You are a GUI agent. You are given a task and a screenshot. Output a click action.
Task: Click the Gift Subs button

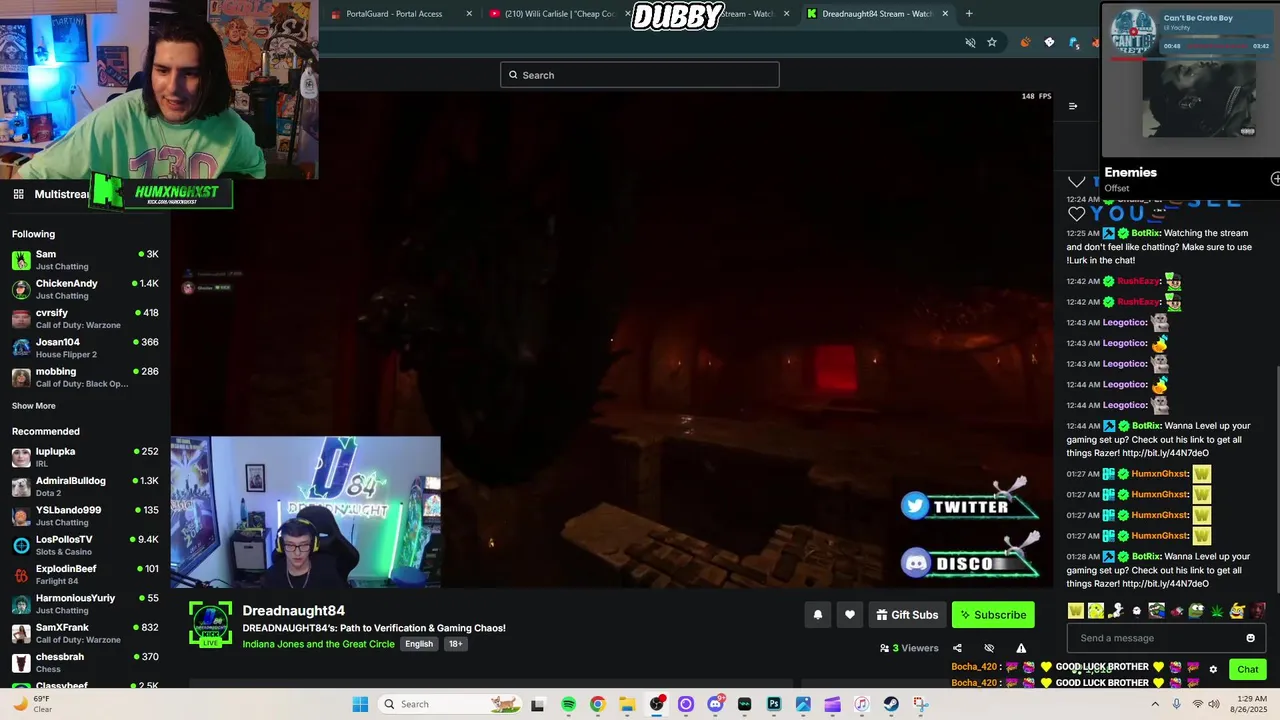click(907, 615)
